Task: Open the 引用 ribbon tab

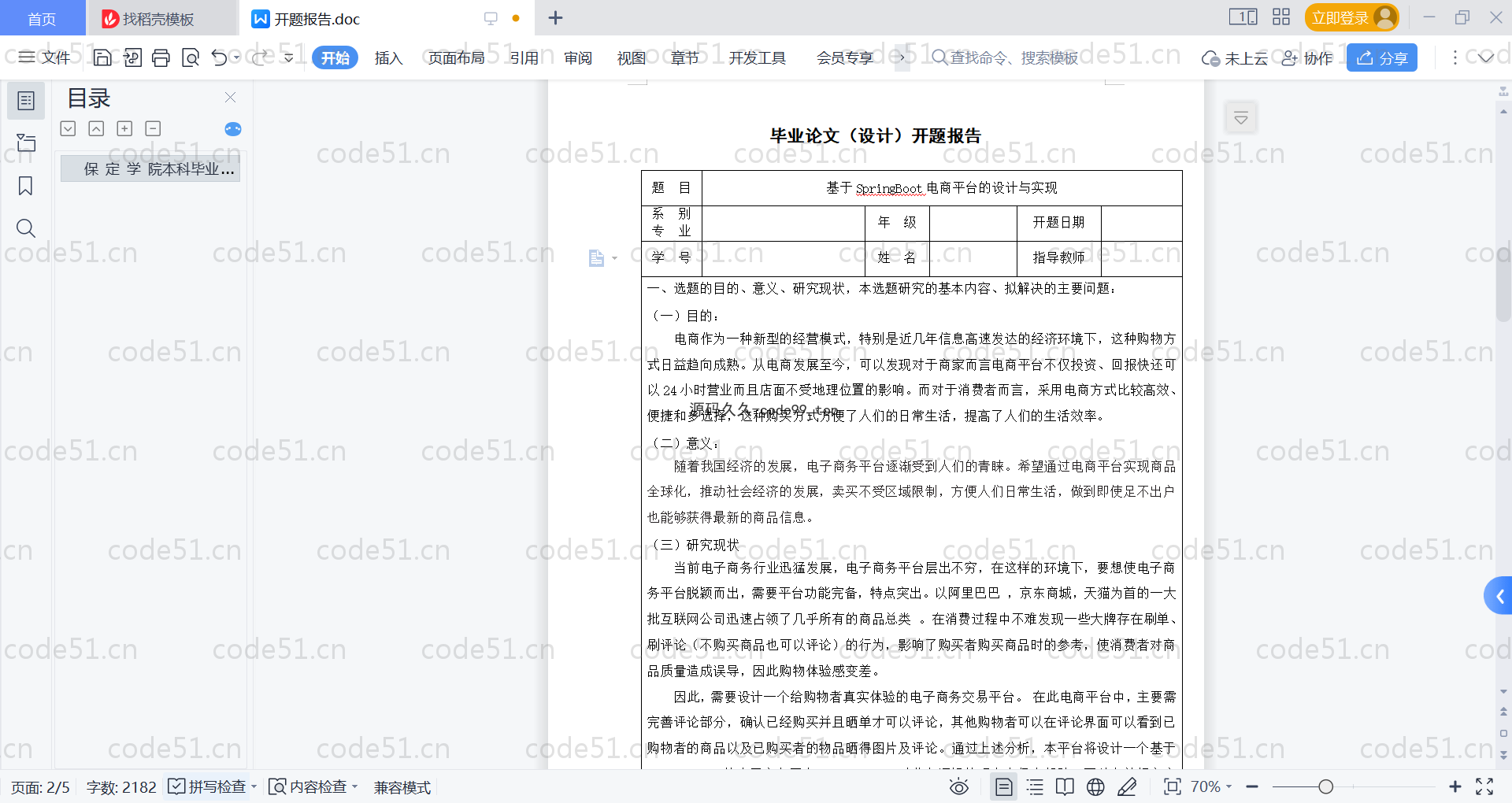Action: 524,57
